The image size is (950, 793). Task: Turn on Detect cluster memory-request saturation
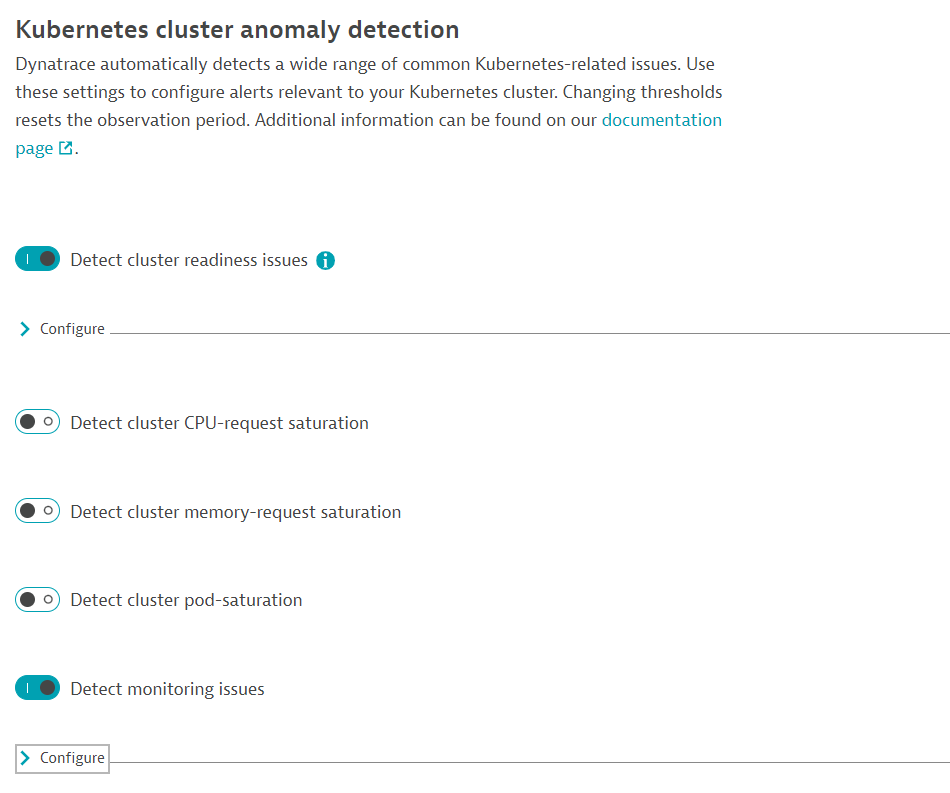pos(38,512)
